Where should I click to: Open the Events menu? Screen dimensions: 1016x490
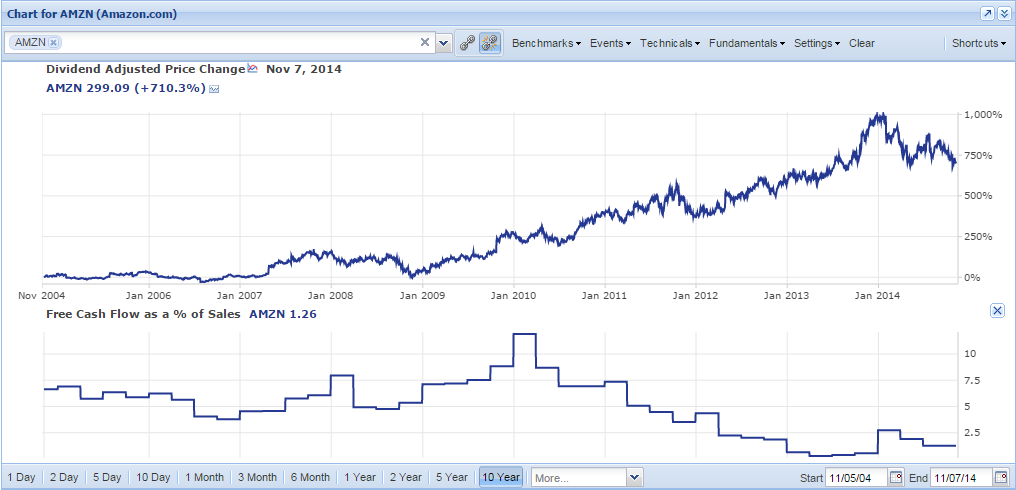click(x=610, y=43)
